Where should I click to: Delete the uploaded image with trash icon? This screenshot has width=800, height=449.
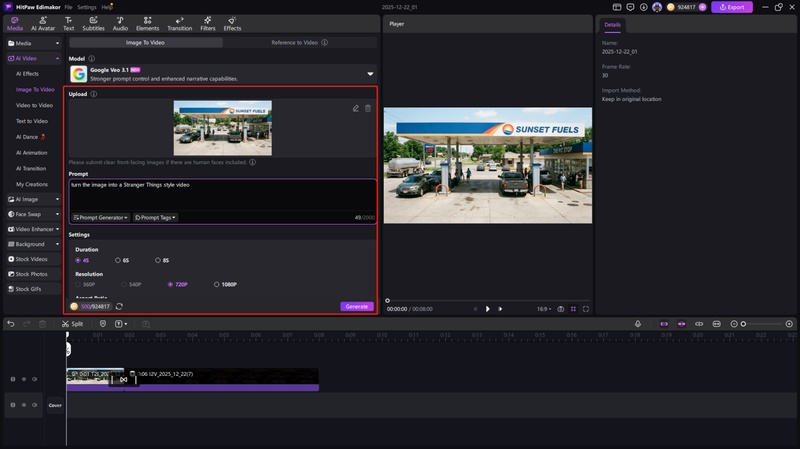[x=368, y=108]
